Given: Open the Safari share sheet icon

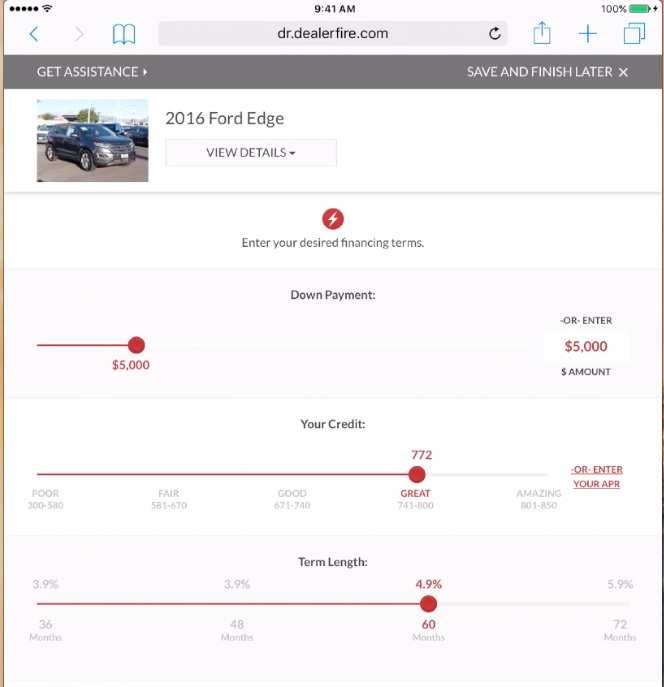Looking at the screenshot, I should [542, 33].
